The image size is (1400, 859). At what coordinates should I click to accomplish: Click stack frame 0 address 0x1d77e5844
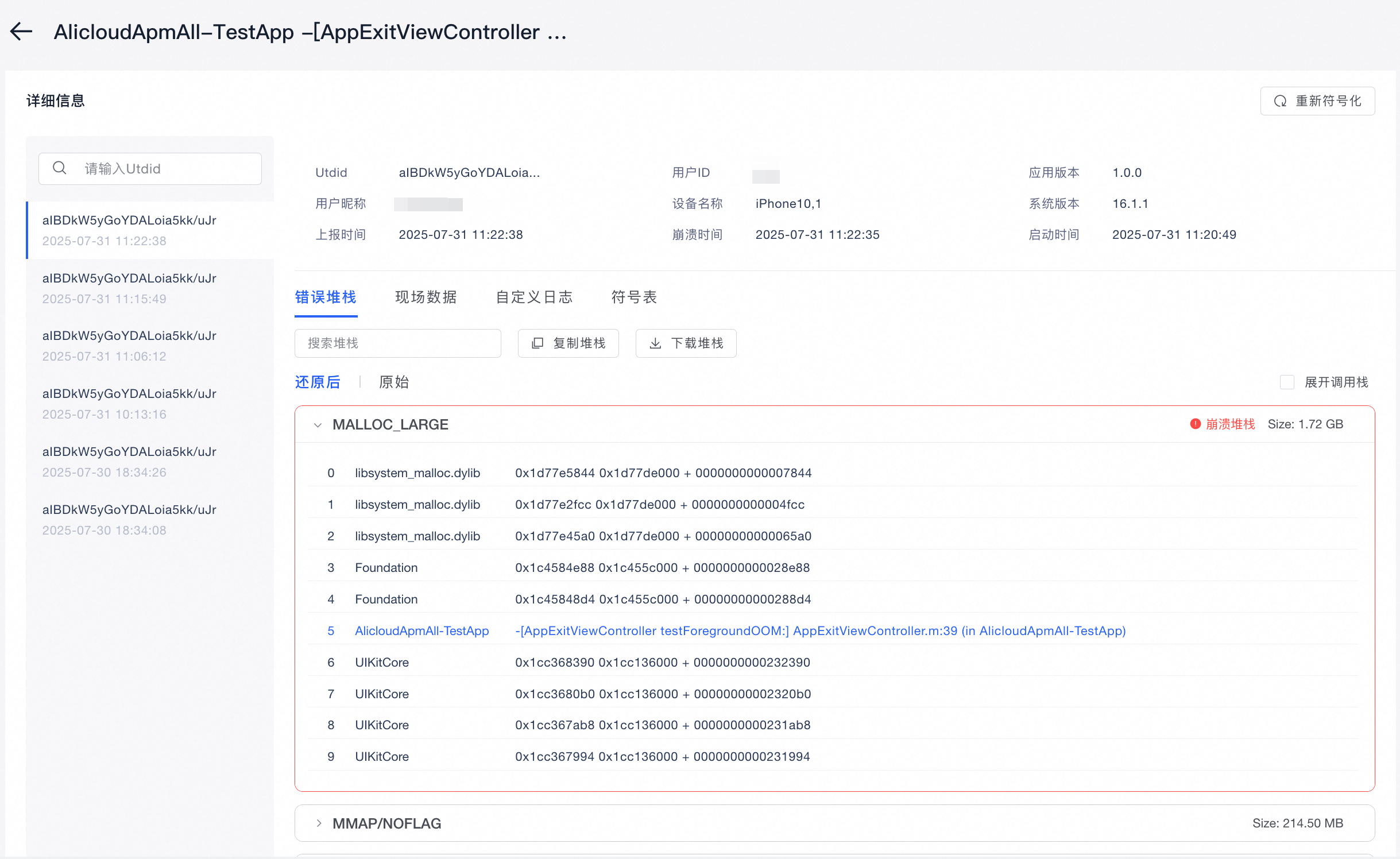(x=555, y=473)
